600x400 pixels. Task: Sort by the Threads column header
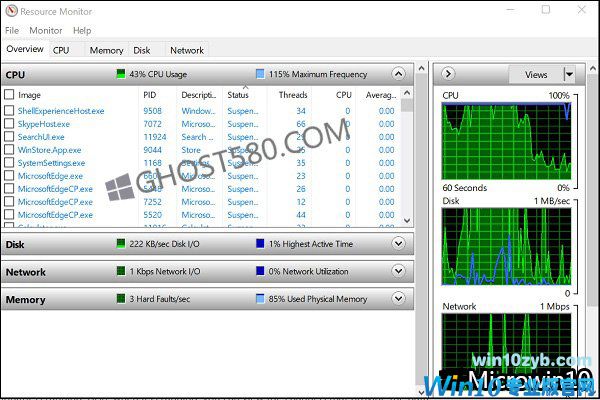coord(293,95)
